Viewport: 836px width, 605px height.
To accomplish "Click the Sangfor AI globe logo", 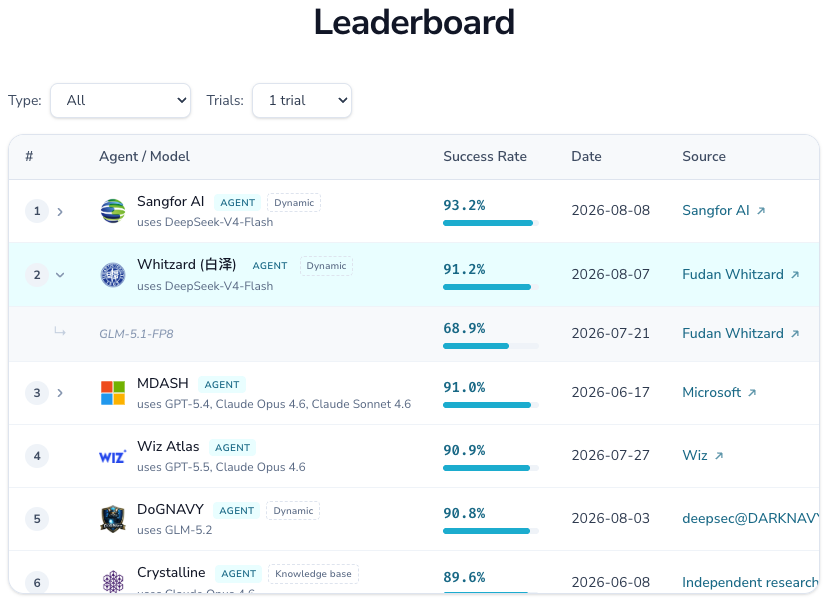I will pos(113,211).
